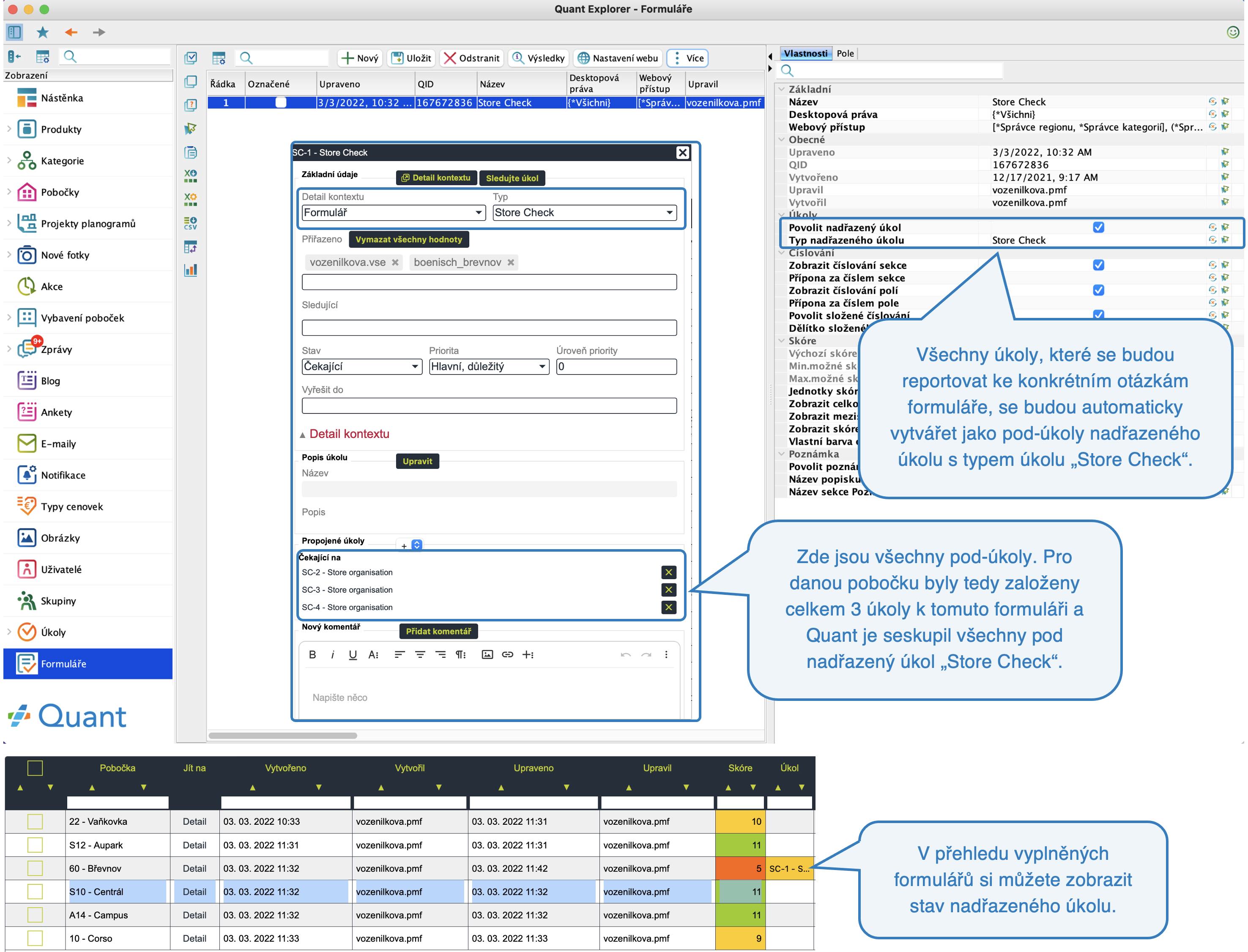Open the Detail kontextu Formulář dropdown
This screenshot has height=952, width=1248.
tap(394, 213)
